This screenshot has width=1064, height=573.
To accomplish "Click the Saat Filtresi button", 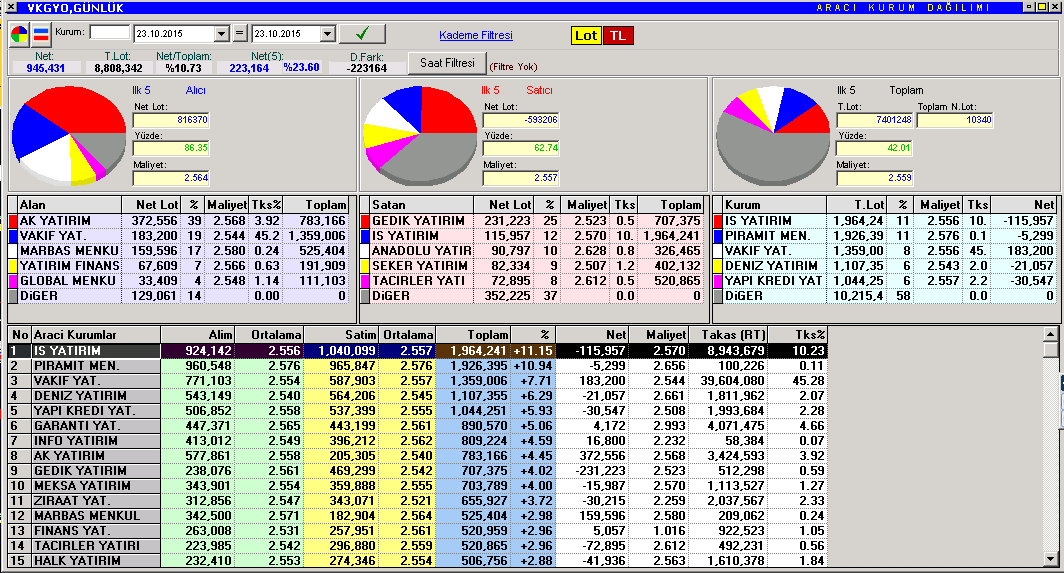I will click(447, 63).
